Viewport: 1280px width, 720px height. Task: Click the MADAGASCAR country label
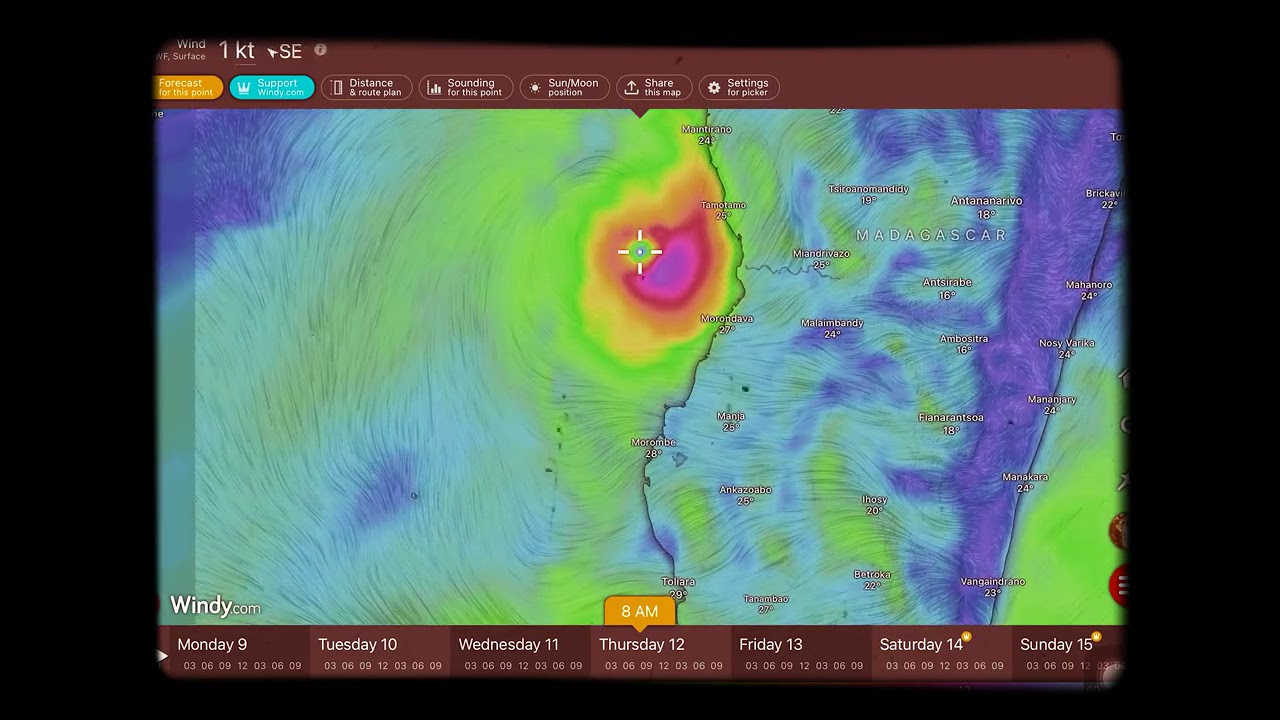(931, 235)
